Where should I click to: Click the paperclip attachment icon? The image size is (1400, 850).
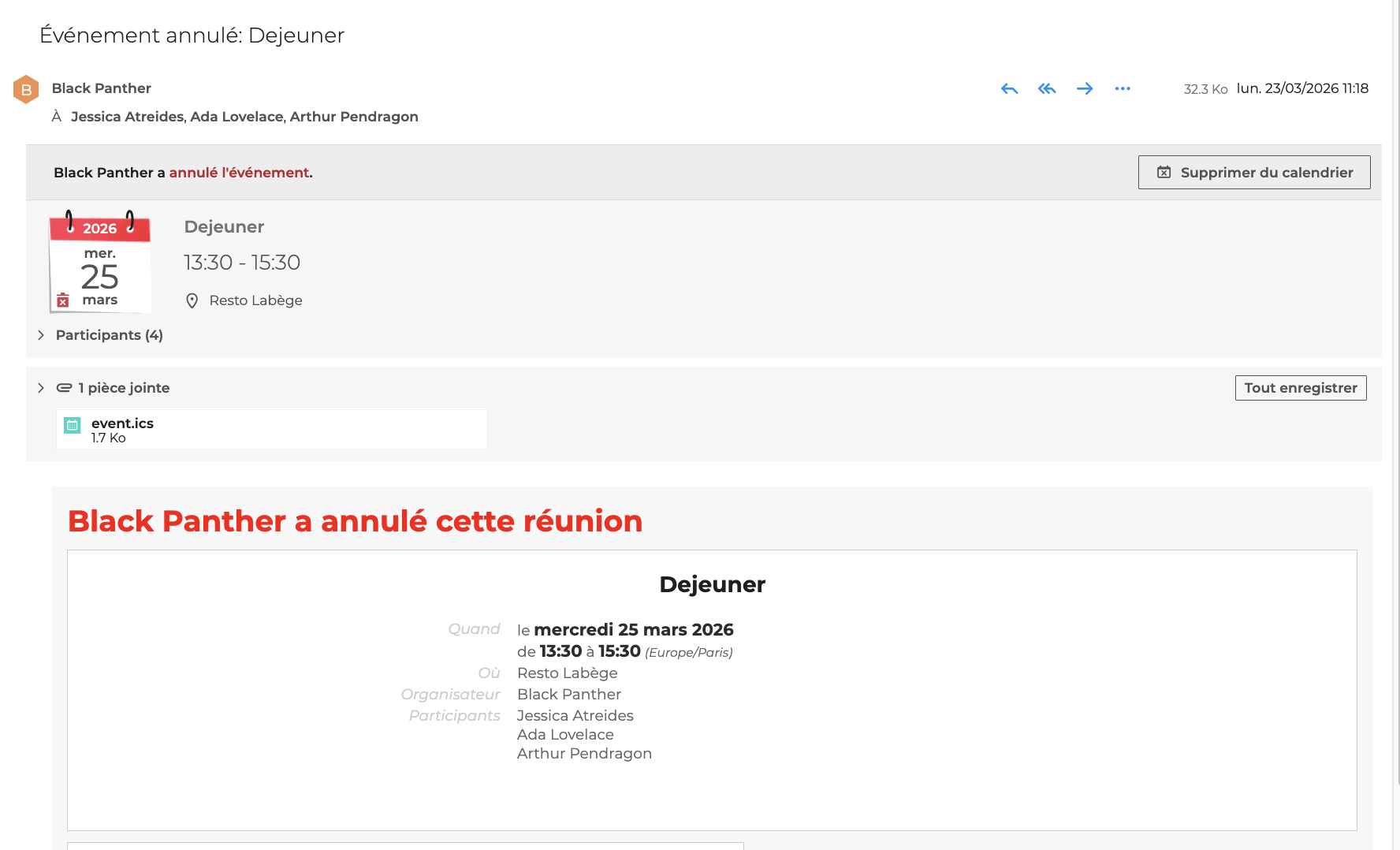click(x=65, y=388)
